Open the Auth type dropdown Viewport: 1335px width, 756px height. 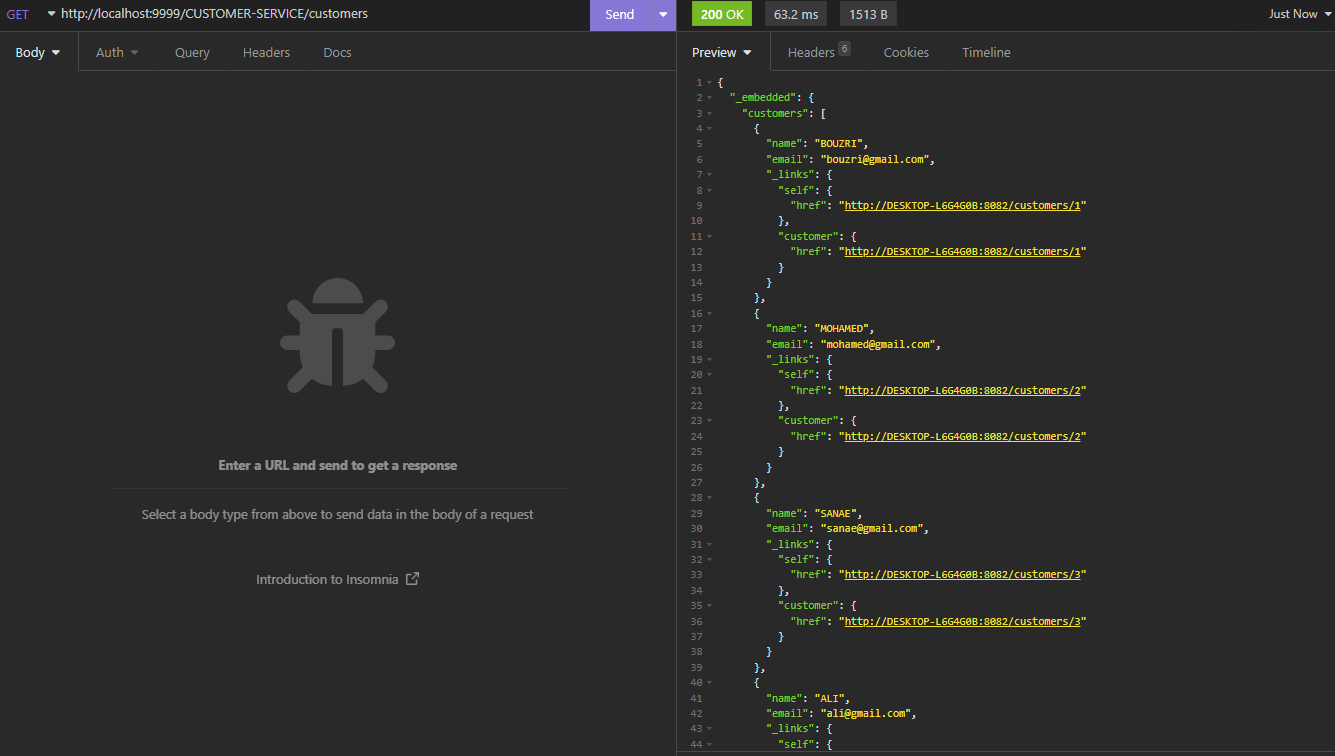pyautogui.click(x=117, y=52)
